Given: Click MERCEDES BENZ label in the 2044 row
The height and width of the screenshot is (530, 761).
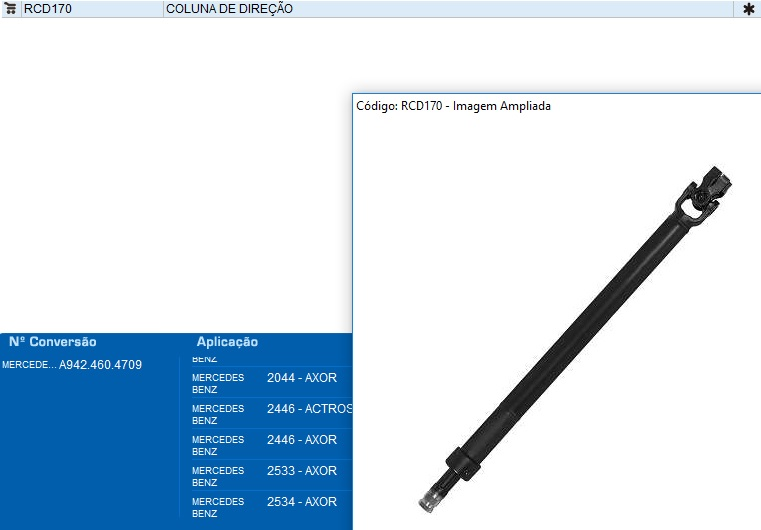Looking at the screenshot, I should pos(218,383).
